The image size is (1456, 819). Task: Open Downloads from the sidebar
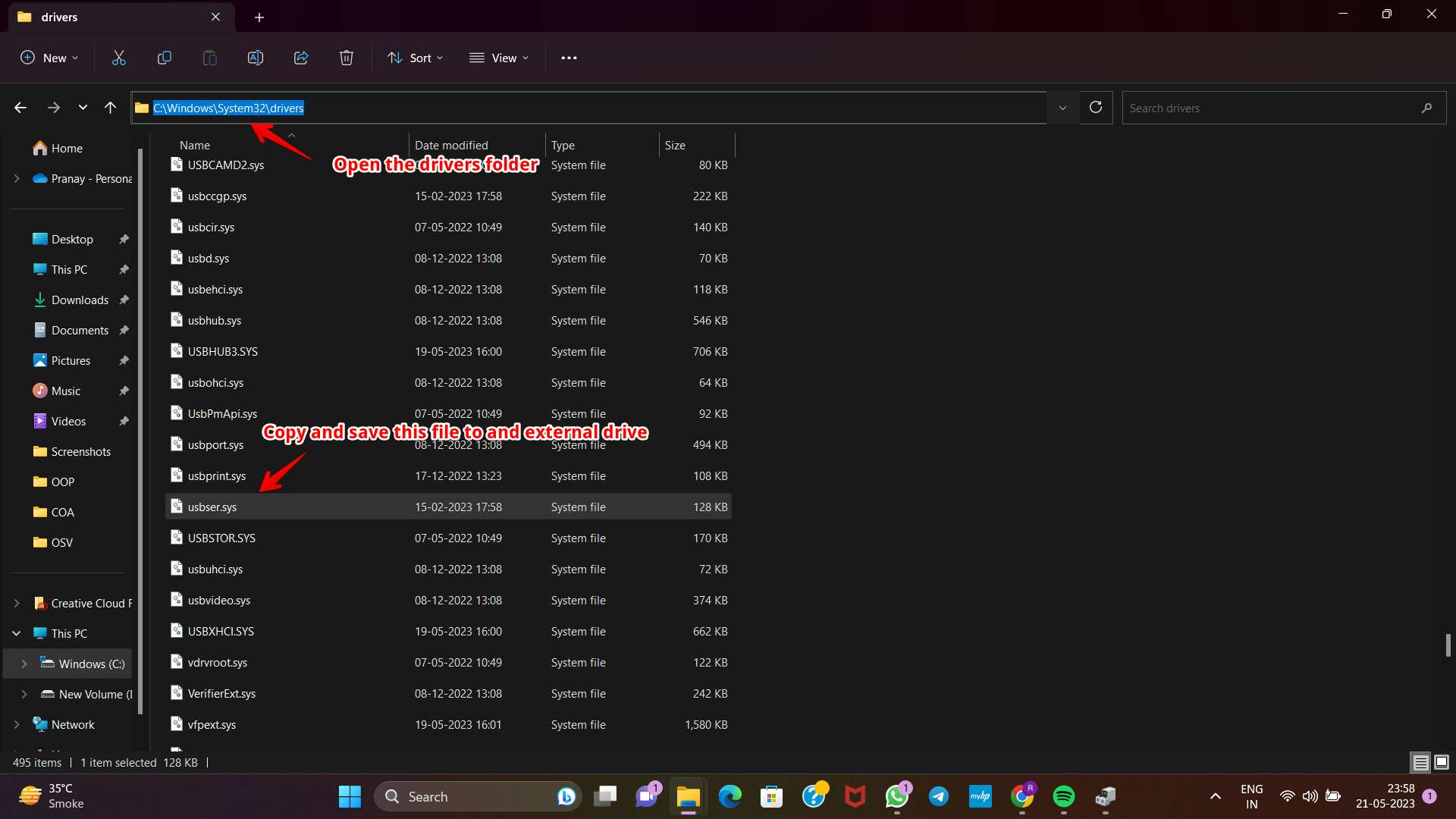coord(80,300)
